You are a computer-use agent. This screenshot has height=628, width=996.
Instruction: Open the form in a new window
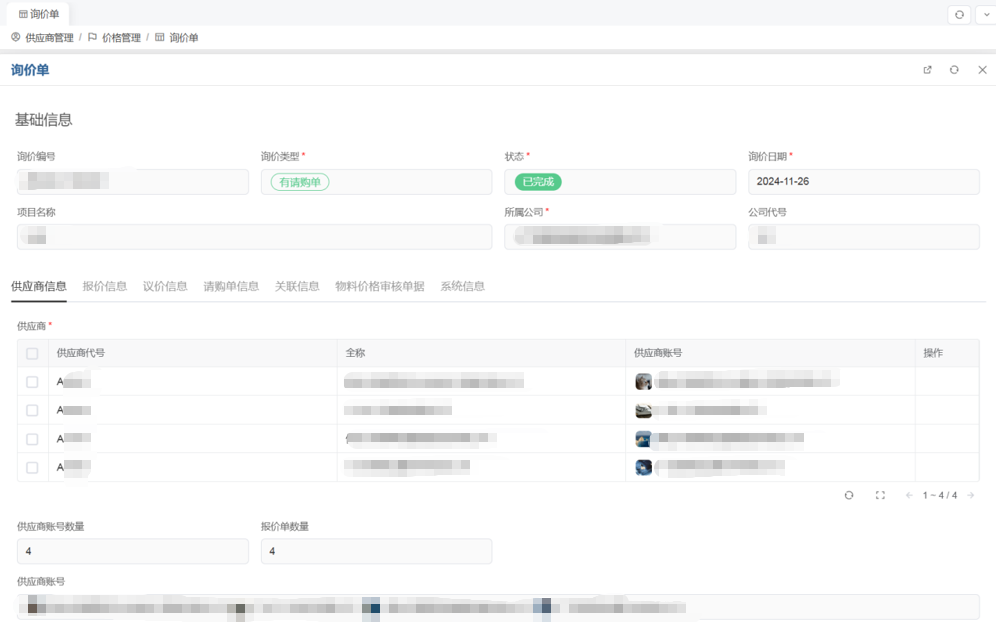pyautogui.click(x=927, y=70)
